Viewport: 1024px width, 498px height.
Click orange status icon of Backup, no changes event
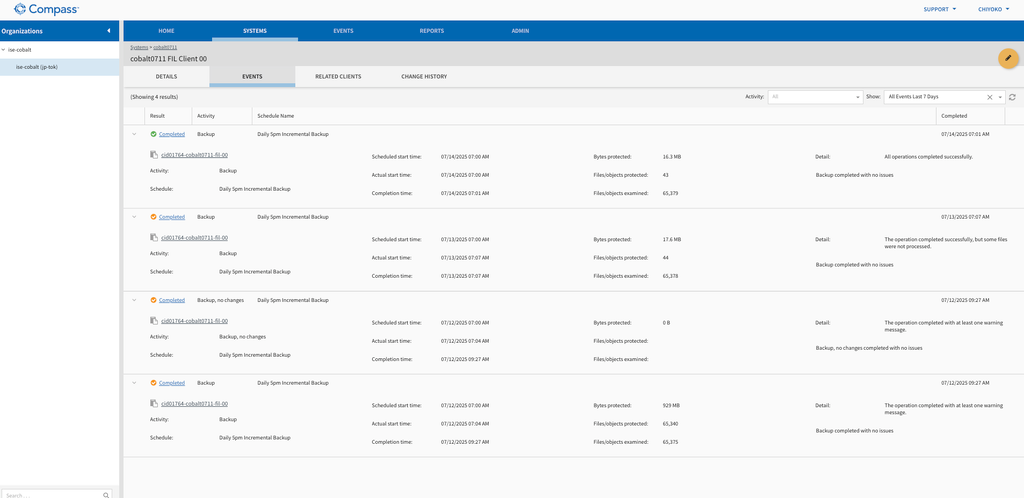153,300
